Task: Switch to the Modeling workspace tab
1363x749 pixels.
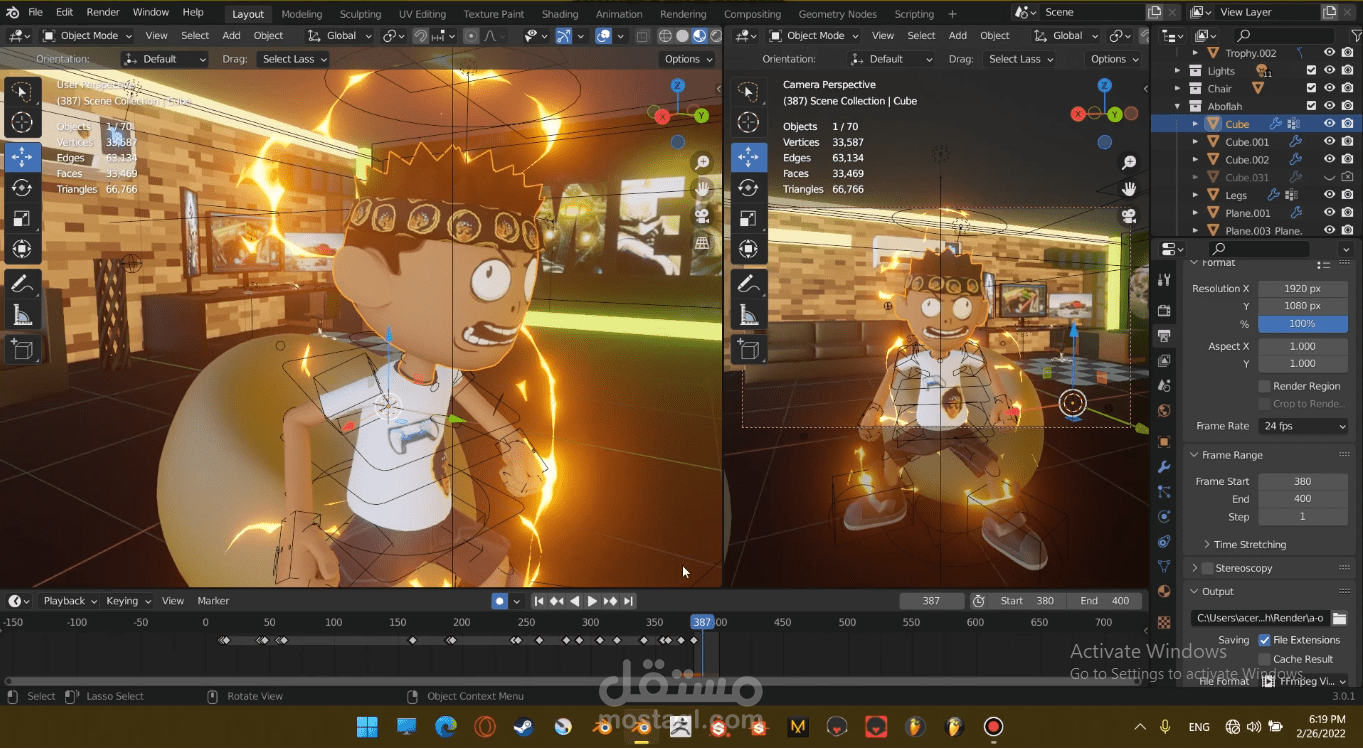Action: pos(302,14)
